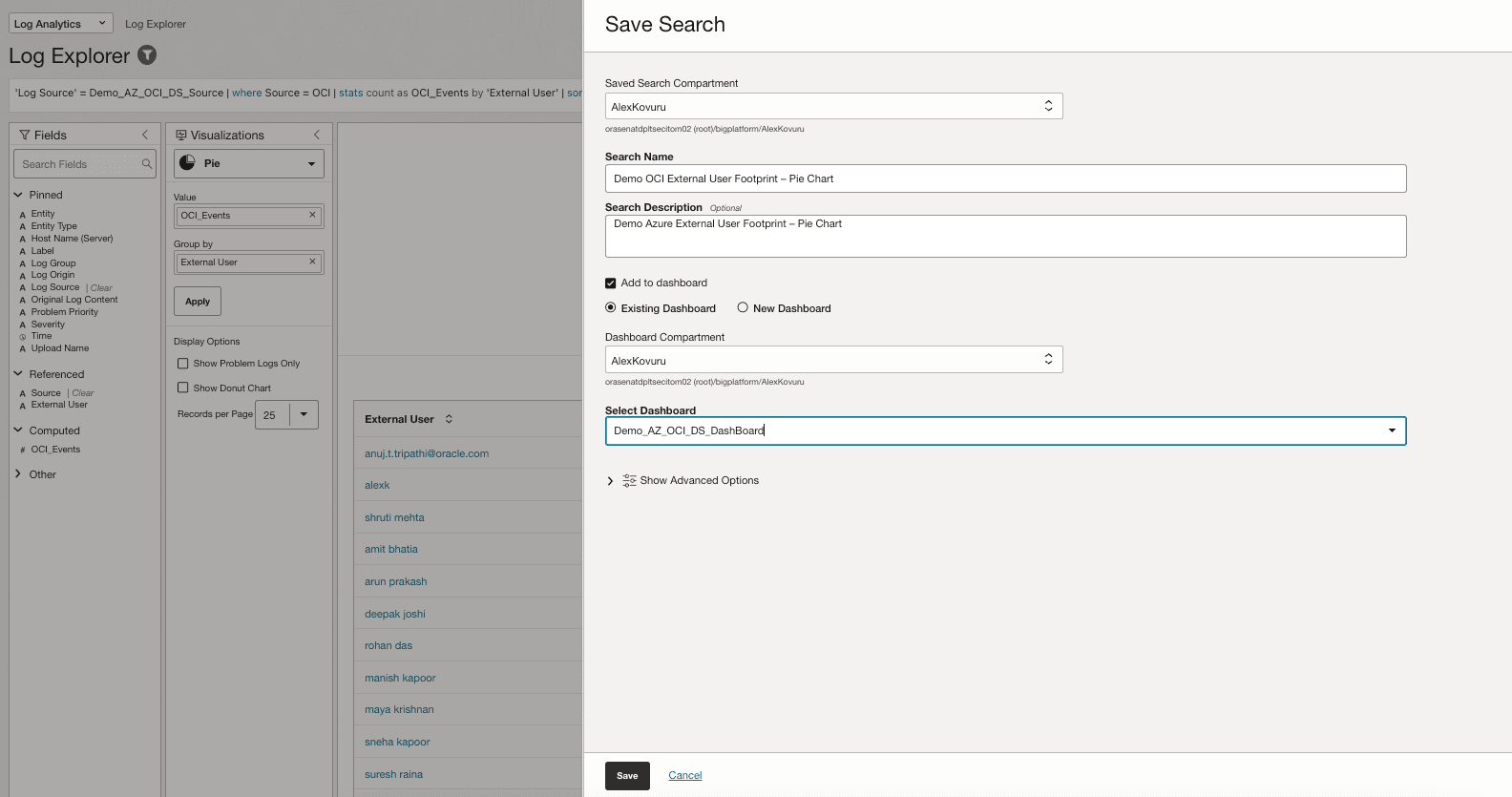The width and height of the screenshot is (1512, 797).
Task: Click the Log Explorer breadcrumb
Action: pos(156,24)
